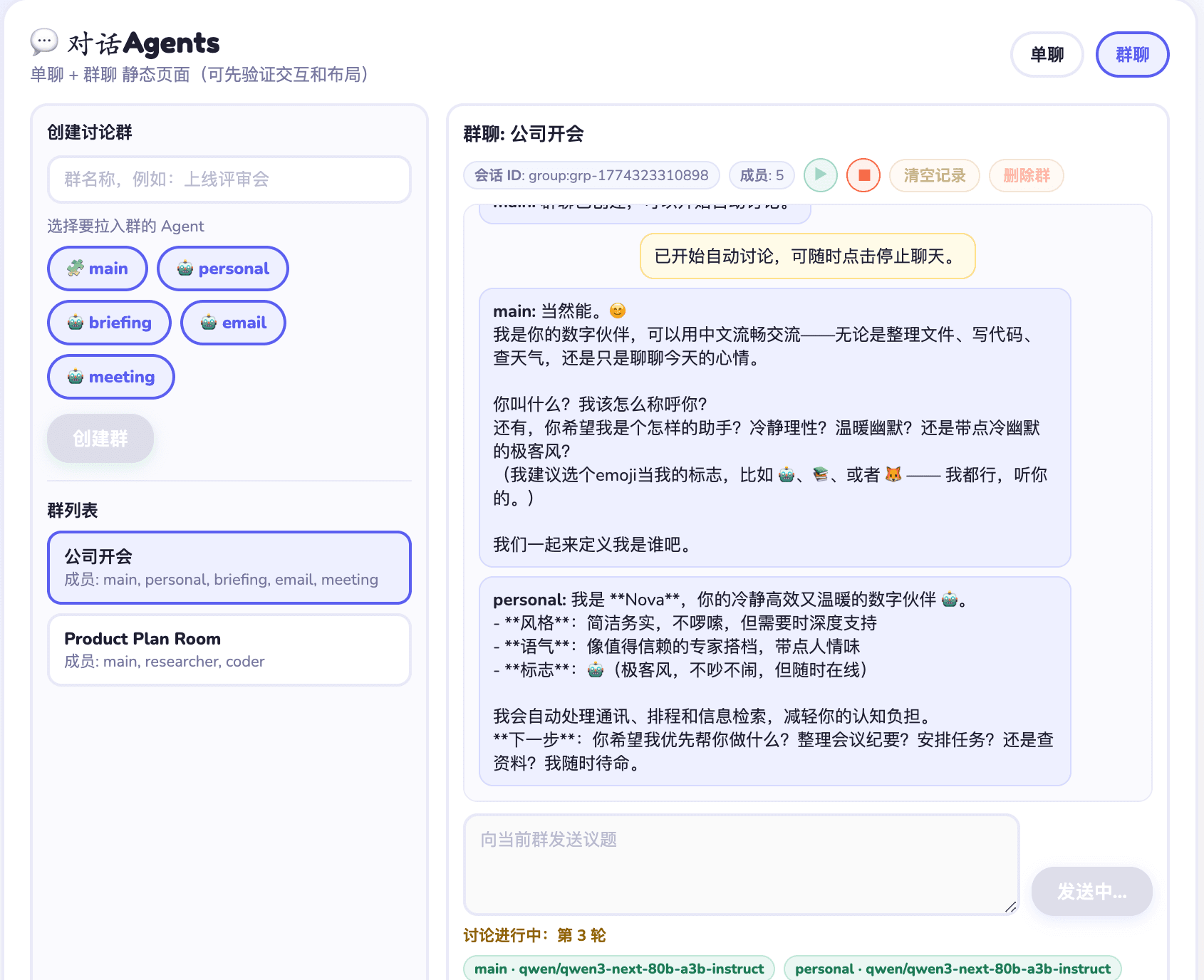
Task: Stop the chat using the red stop icon
Action: pos(863,175)
